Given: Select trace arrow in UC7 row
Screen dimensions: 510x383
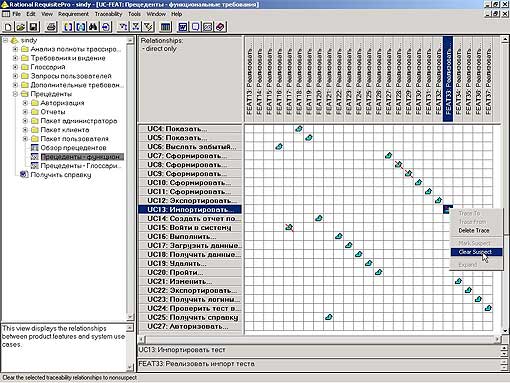Looking at the screenshot, I should tap(388, 155).
